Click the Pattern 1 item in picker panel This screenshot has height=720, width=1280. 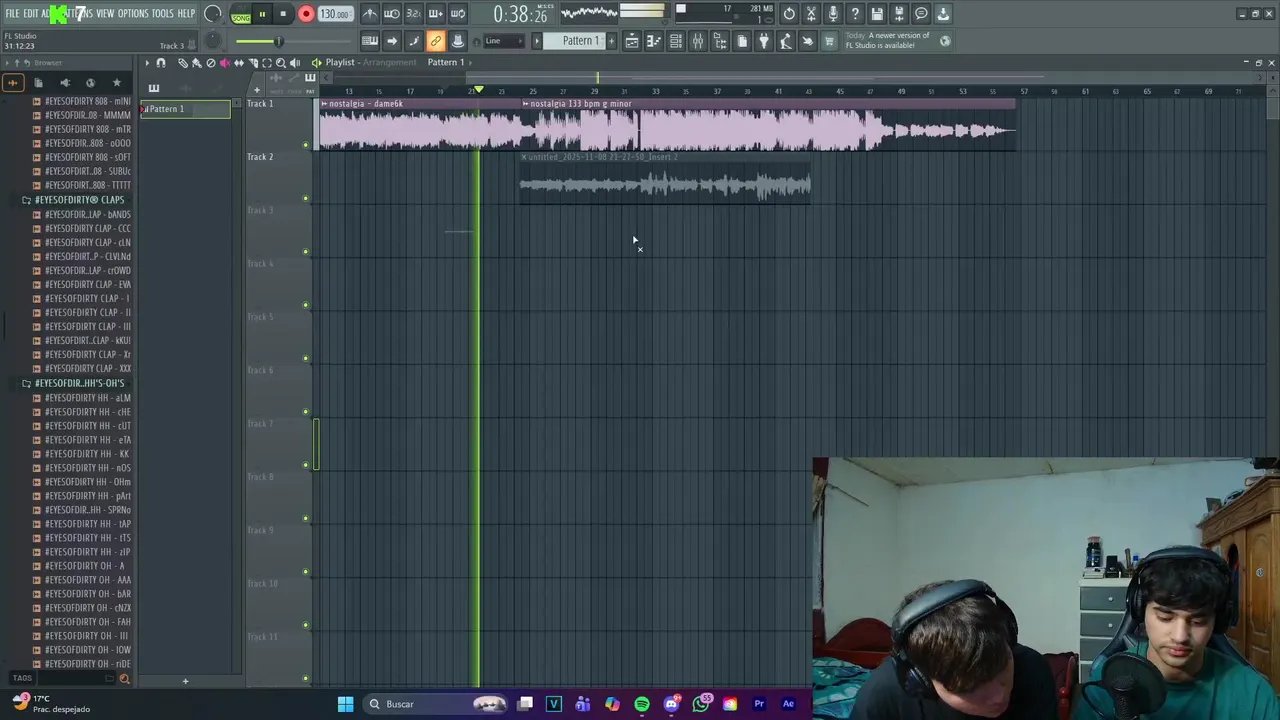pyautogui.click(x=185, y=109)
